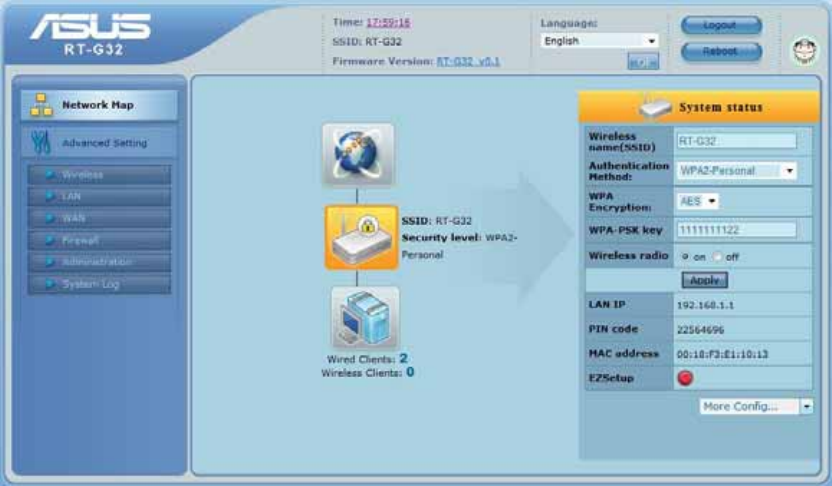Click the arrow bullet beside Wireless
832x486 pixels.
pyautogui.click(x=50, y=174)
